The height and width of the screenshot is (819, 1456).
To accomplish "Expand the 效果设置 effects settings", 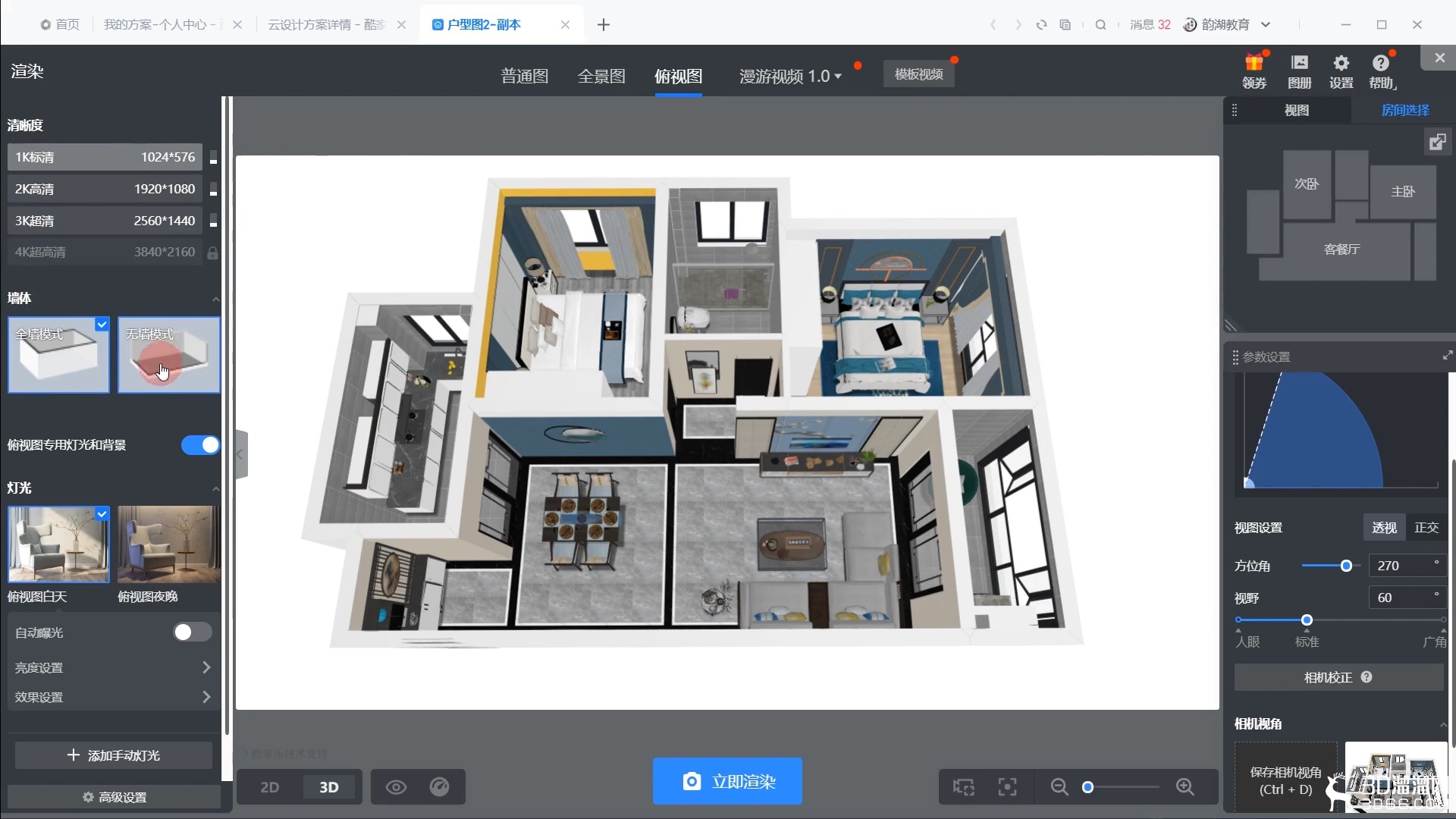I will [x=112, y=697].
